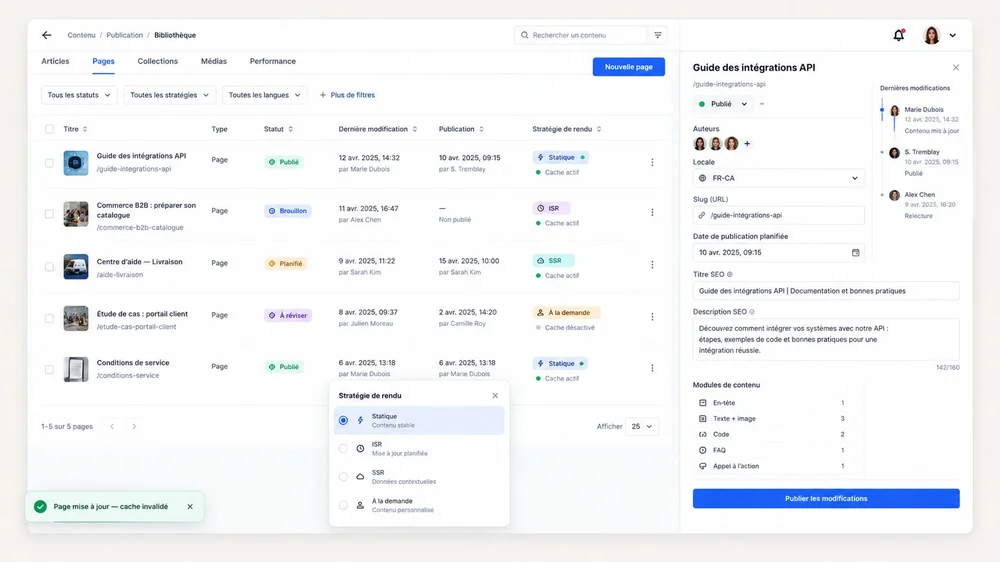Choose the À la demande strategy radio
This screenshot has width=1000, height=562.
click(x=343, y=505)
